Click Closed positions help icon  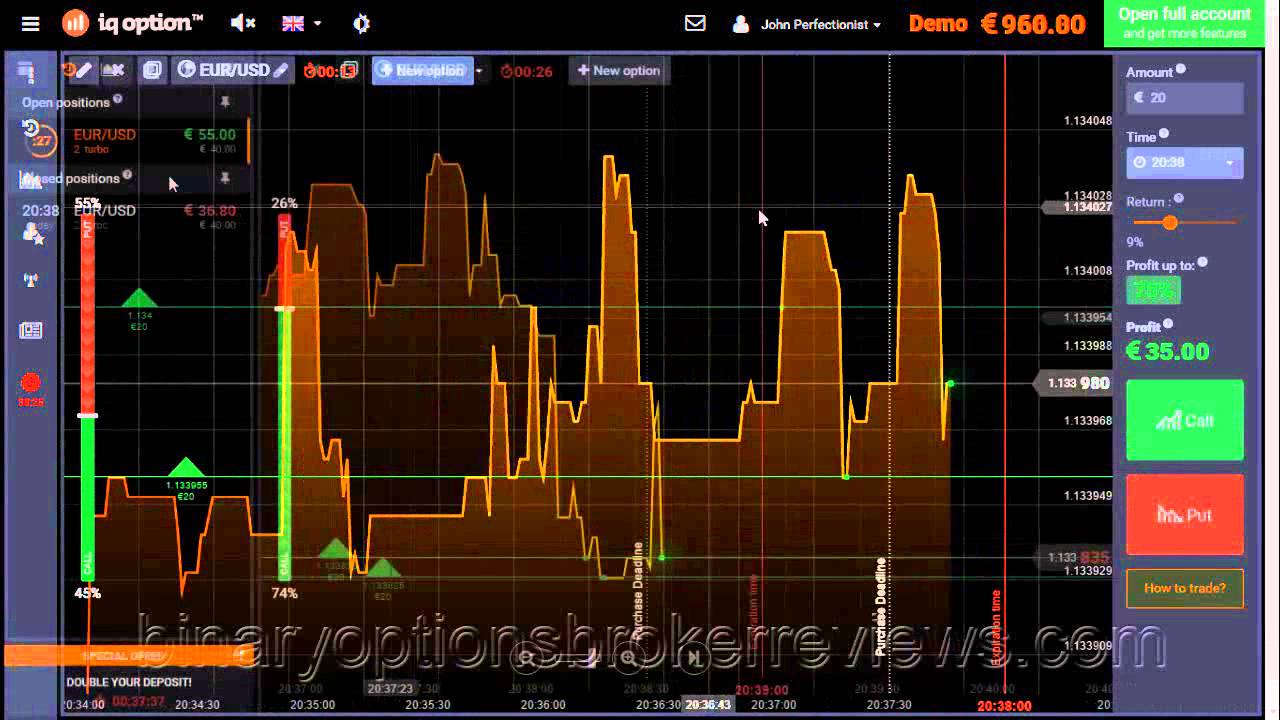(127, 176)
